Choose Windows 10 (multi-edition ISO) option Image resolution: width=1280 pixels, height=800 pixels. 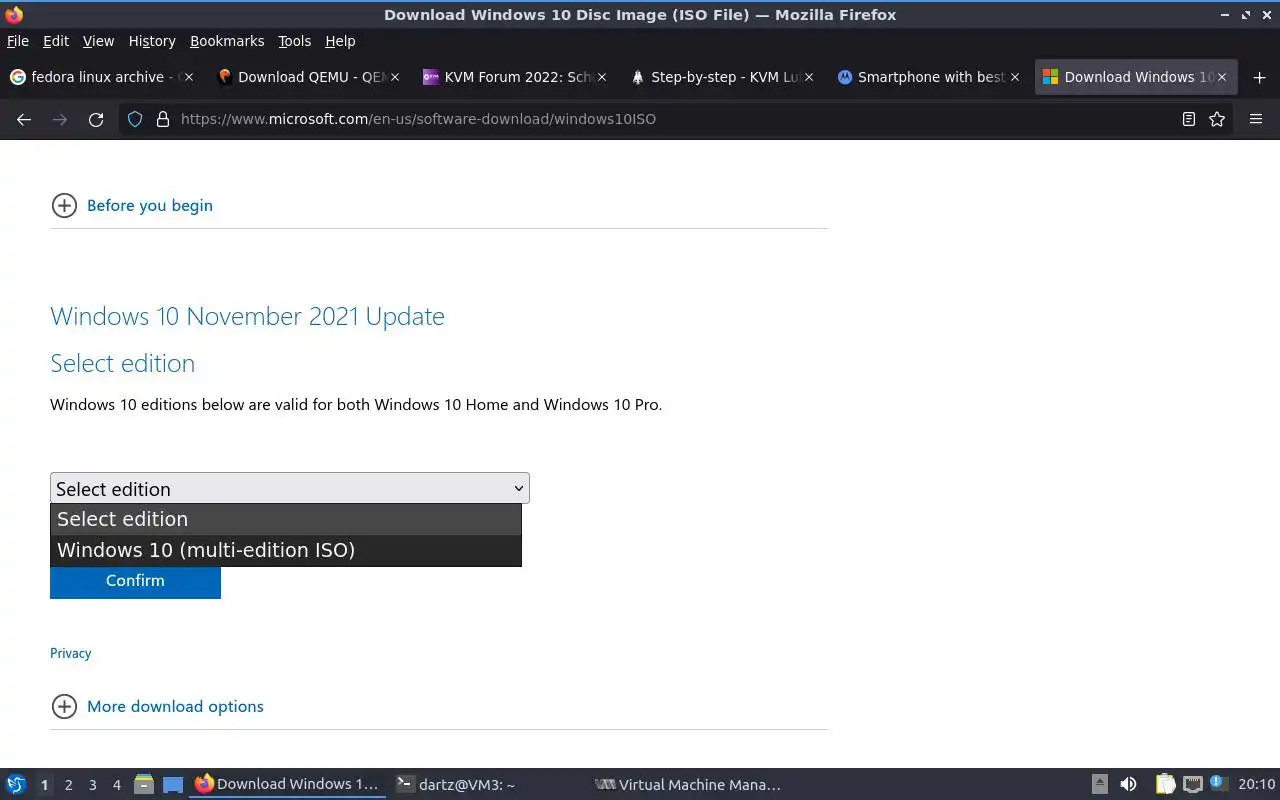point(286,550)
